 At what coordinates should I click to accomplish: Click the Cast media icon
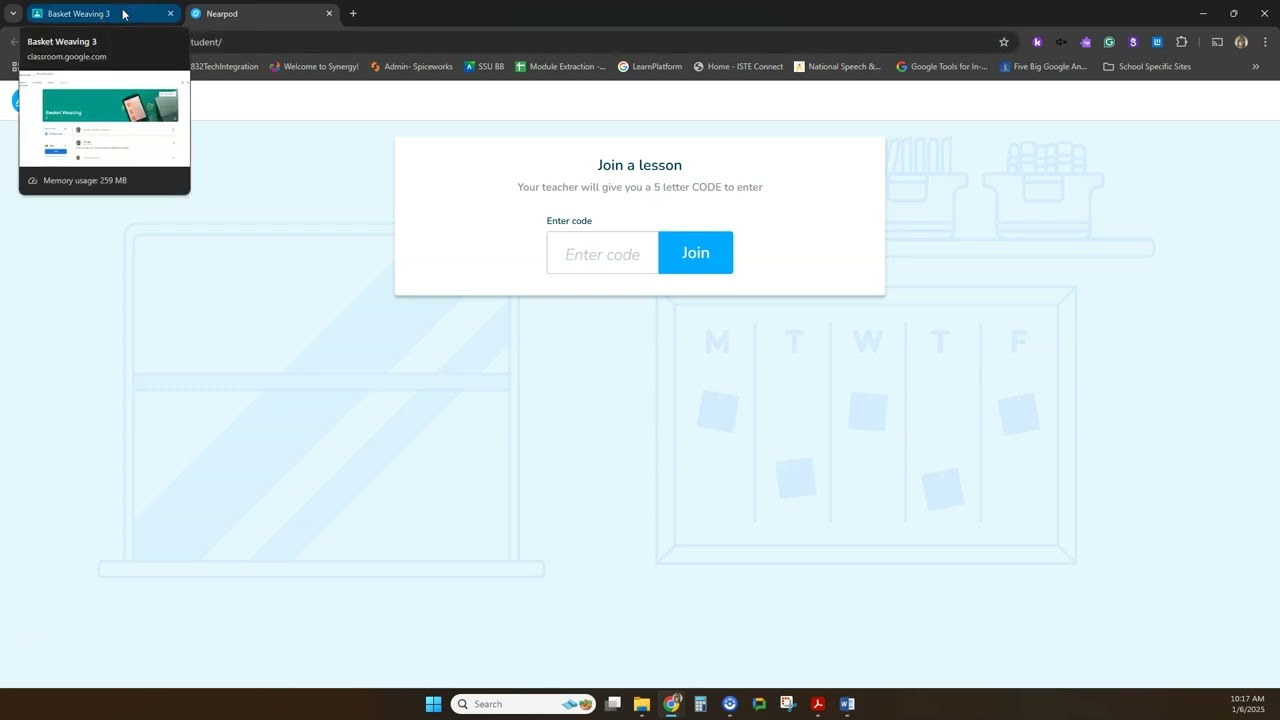[1217, 42]
